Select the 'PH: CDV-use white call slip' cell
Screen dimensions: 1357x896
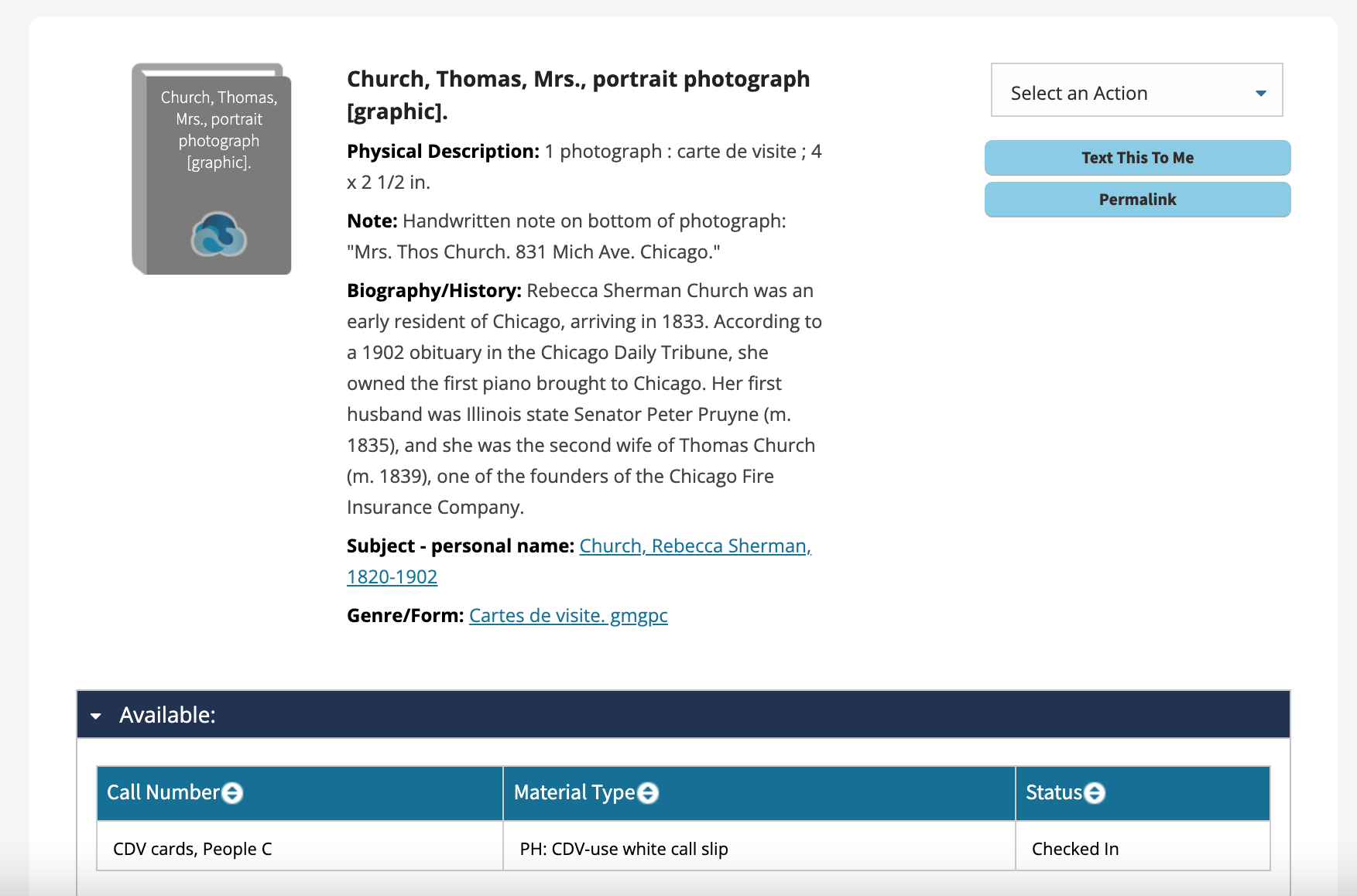[x=623, y=849]
